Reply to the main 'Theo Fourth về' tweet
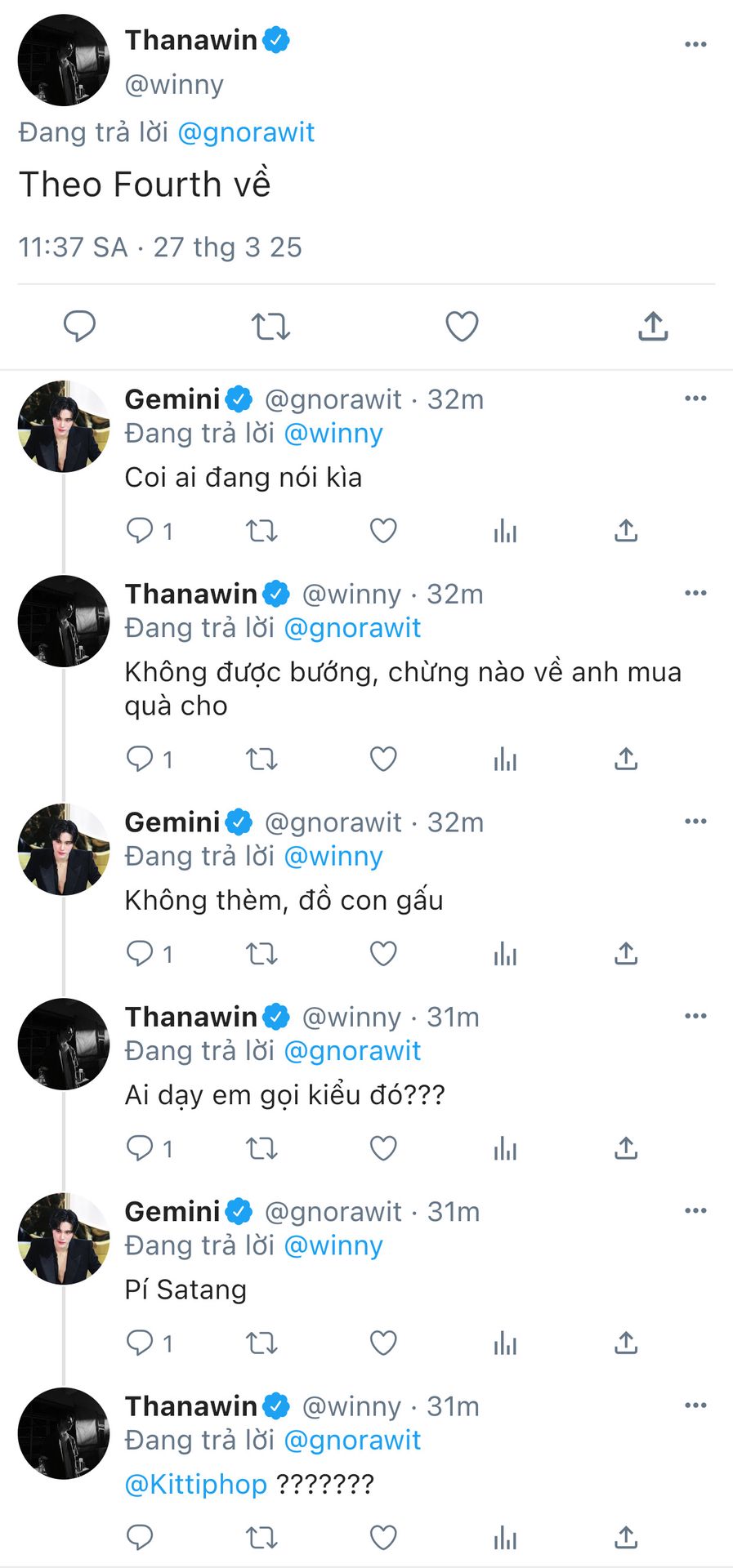The image size is (733, 1568). 79,327
